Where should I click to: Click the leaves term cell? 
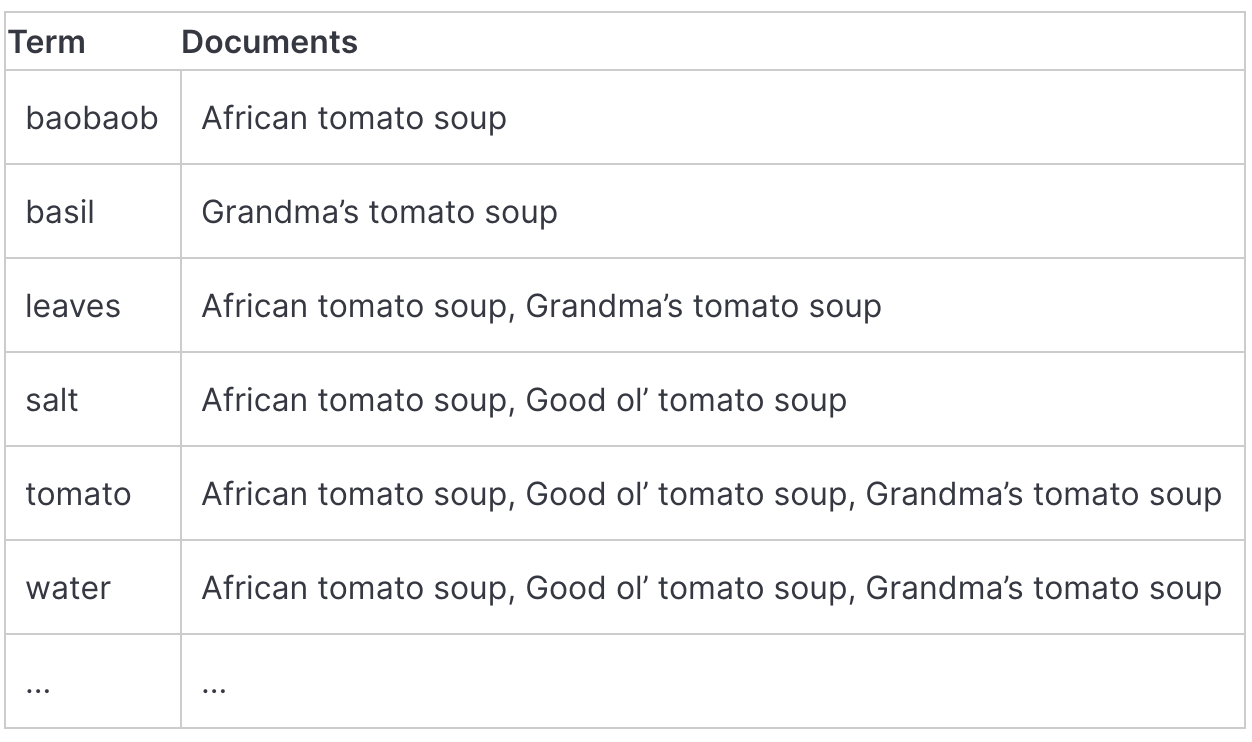tap(73, 306)
